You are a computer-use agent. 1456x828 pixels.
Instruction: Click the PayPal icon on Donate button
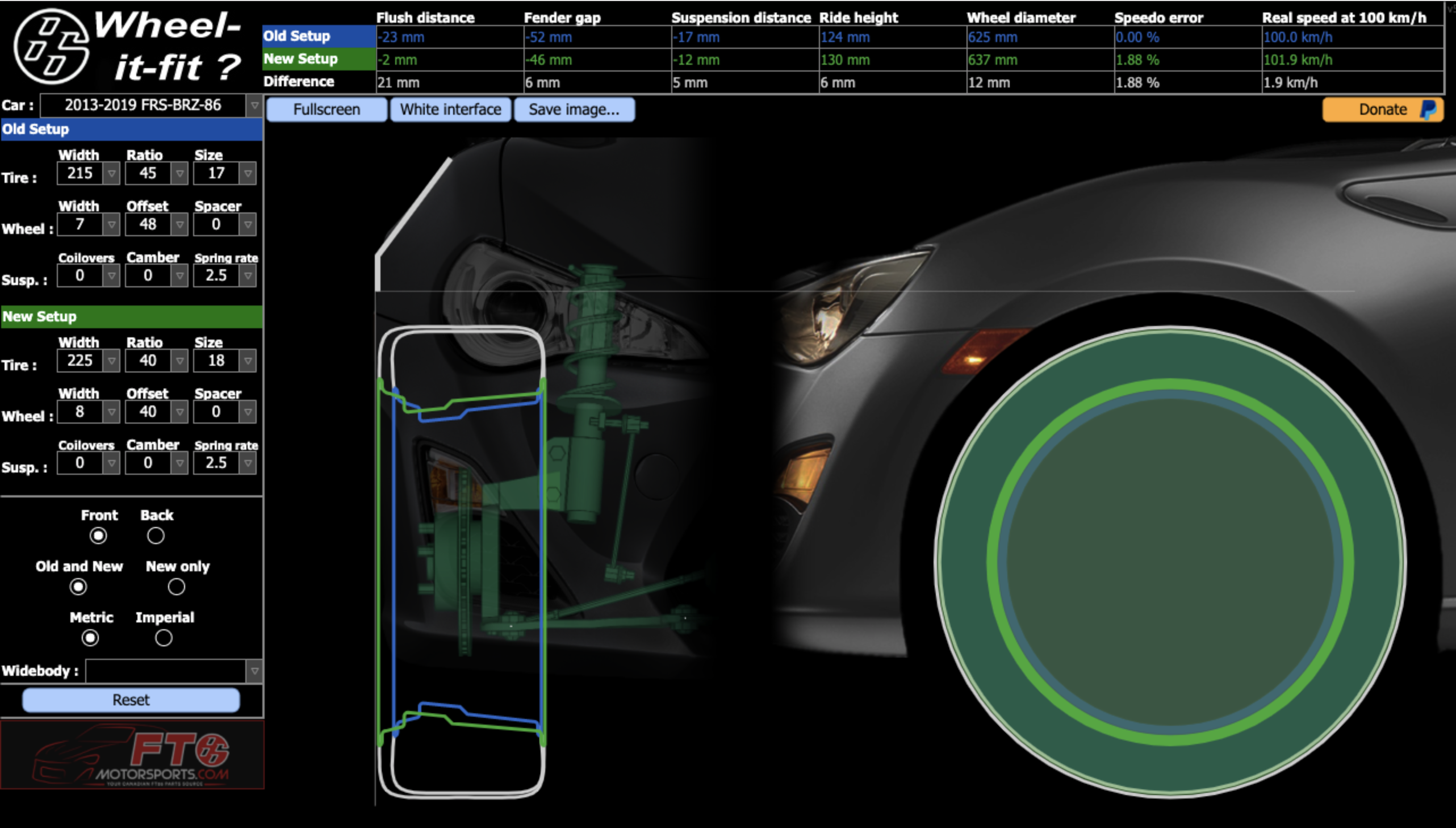pyautogui.click(x=1428, y=110)
